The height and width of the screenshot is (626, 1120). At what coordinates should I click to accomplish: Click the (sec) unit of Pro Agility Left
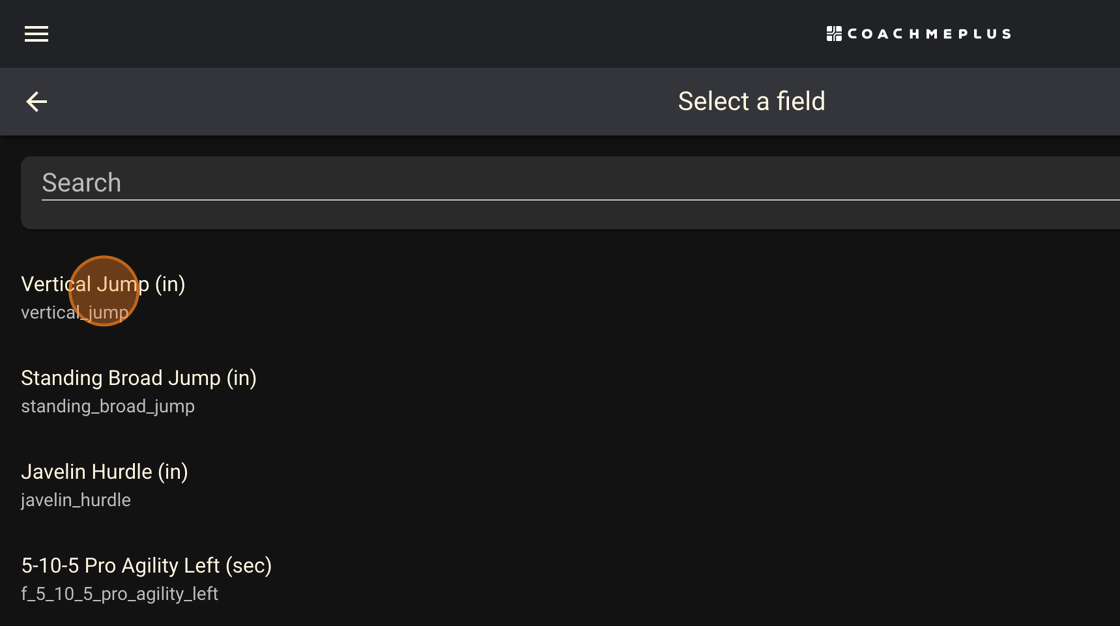pyautogui.click(x=249, y=565)
